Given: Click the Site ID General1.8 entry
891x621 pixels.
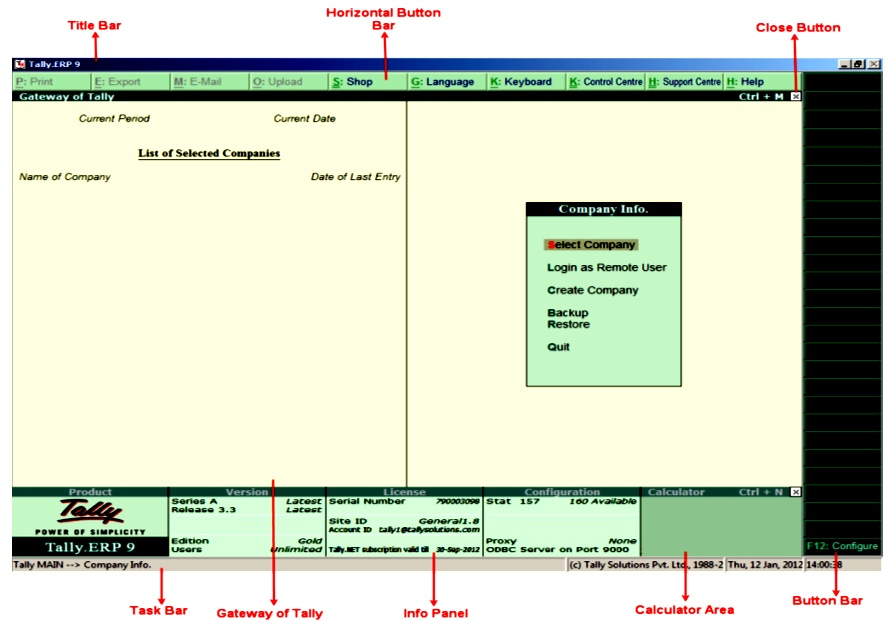Looking at the screenshot, I should (404, 521).
